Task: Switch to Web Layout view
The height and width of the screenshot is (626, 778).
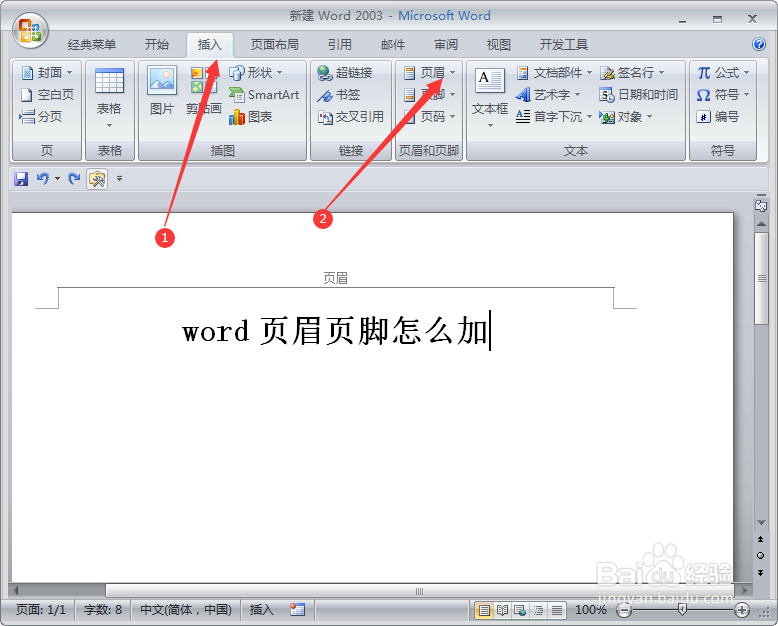Action: click(520, 610)
